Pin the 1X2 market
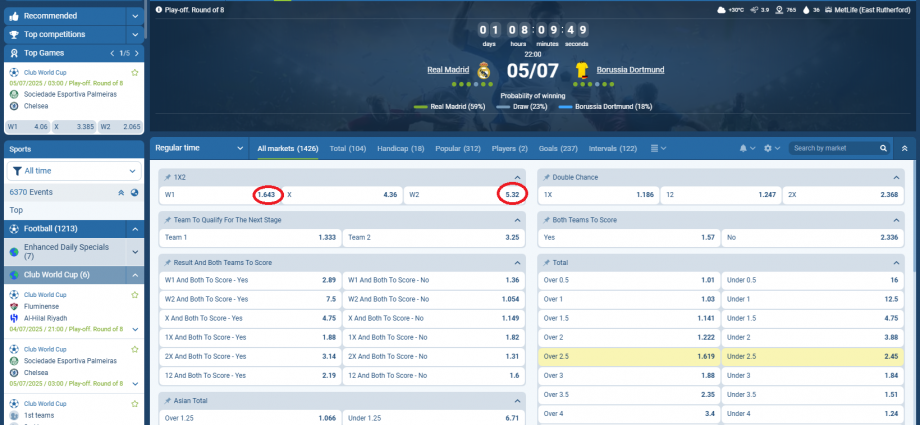This screenshot has width=920, height=425. pyautogui.click(x=168, y=177)
